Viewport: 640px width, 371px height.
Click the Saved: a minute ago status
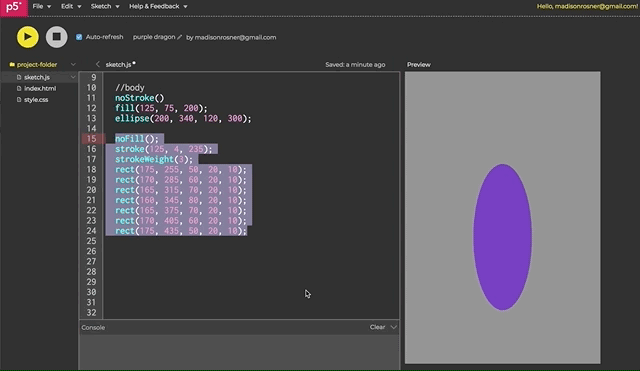click(355, 64)
